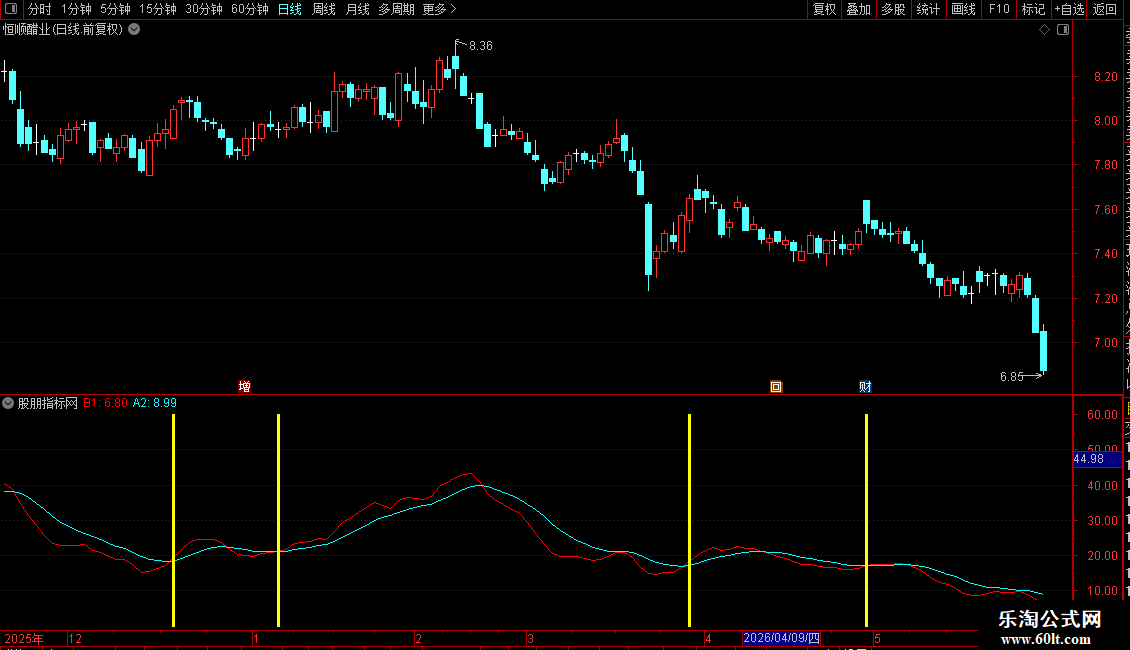Open the 复权 adjustment options

pos(824,9)
